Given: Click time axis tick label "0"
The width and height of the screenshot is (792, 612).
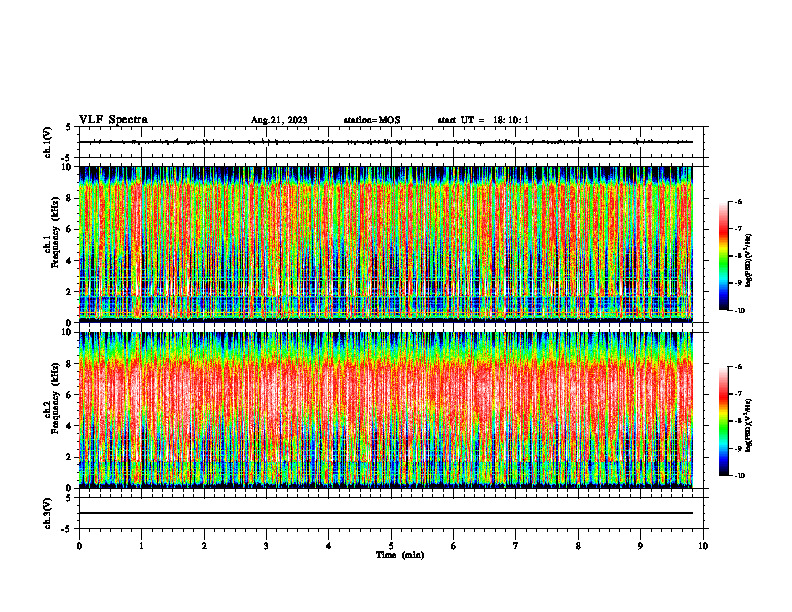Looking at the screenshot, I should pos(79,546).
